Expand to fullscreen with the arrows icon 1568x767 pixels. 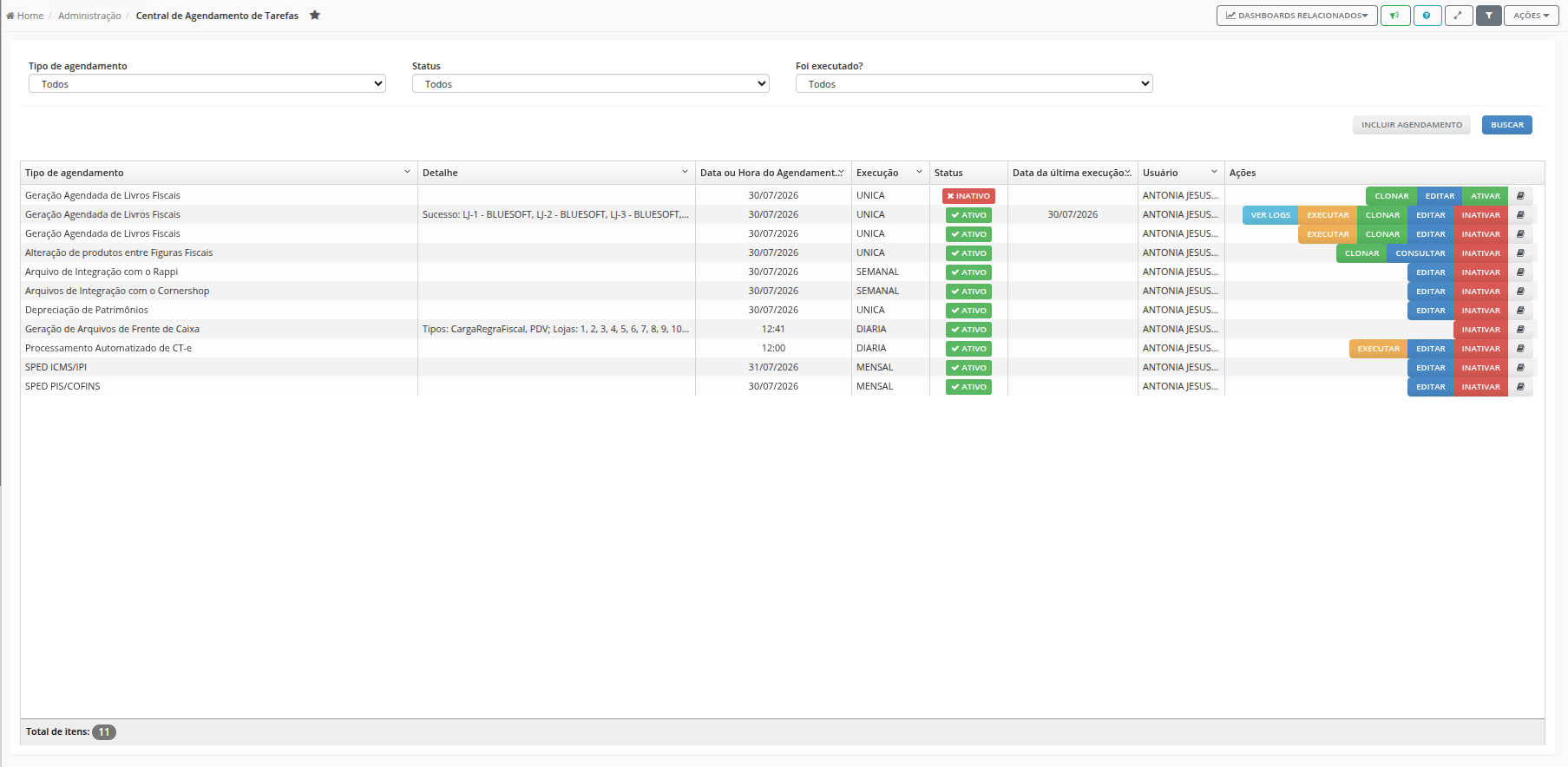click(1459, 16)
